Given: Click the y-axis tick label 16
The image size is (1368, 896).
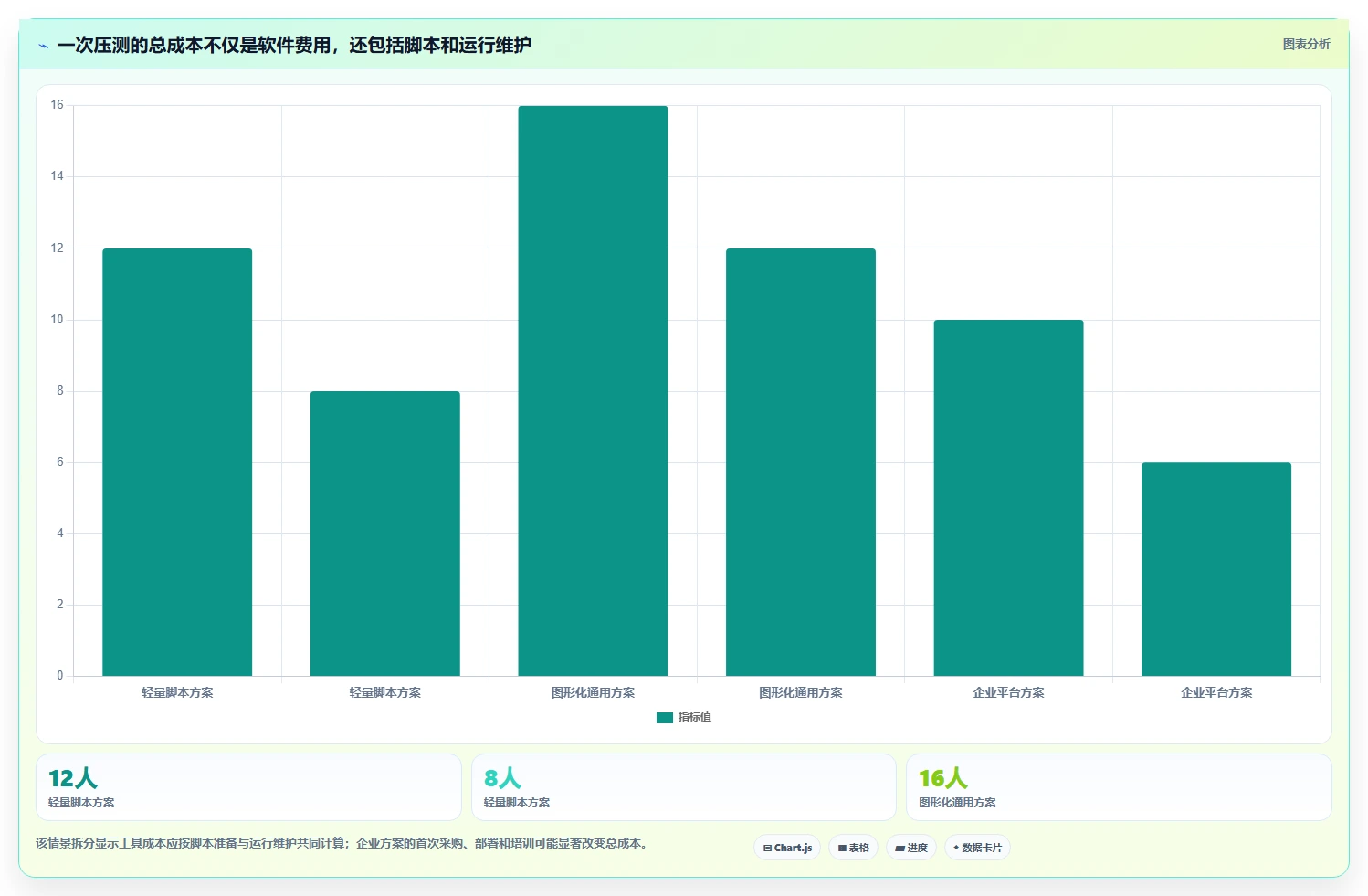Looking at the screenshot, I should point(58,105).
